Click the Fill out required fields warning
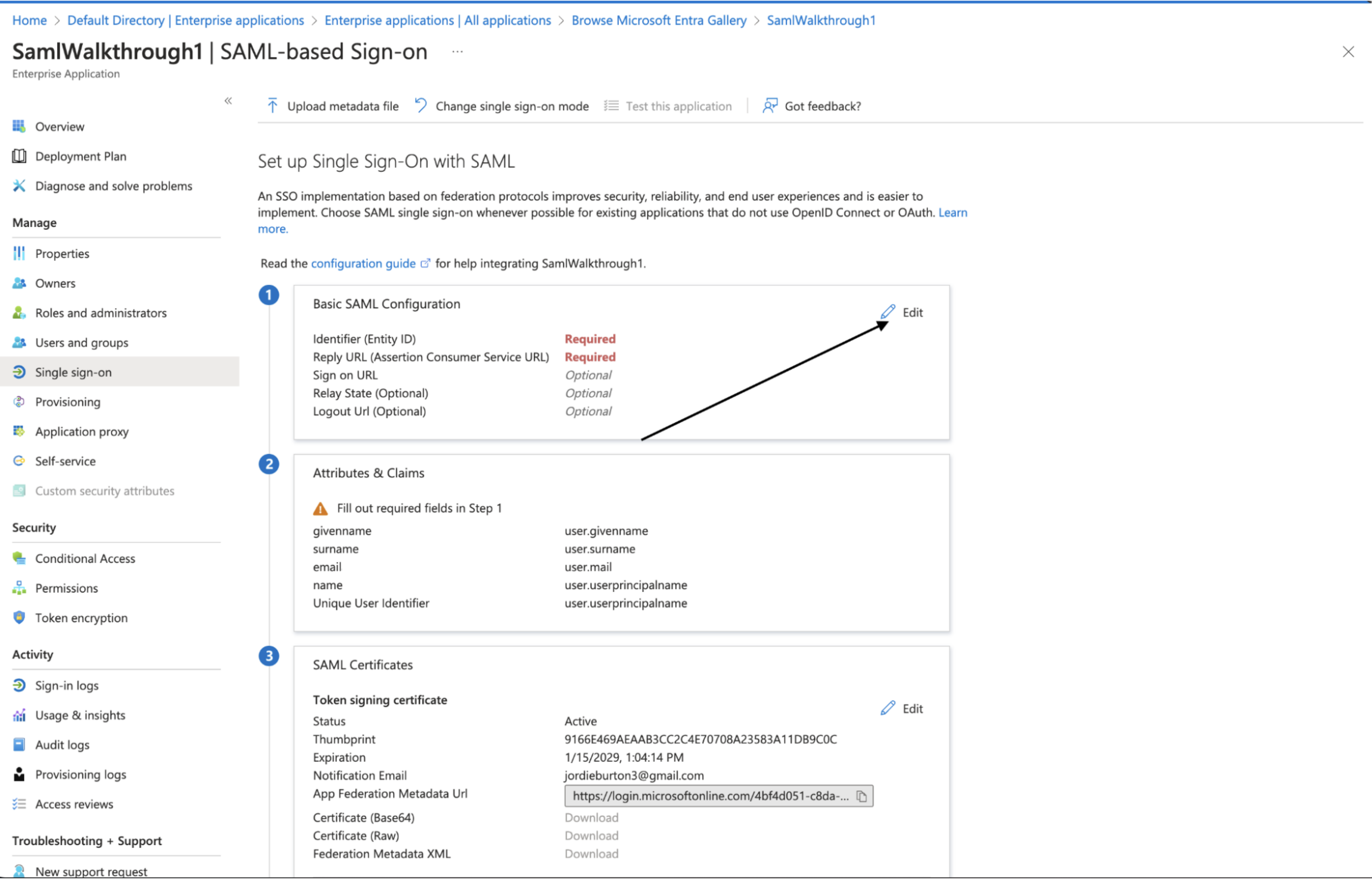Screen dimensions: 1372x881 408,508
